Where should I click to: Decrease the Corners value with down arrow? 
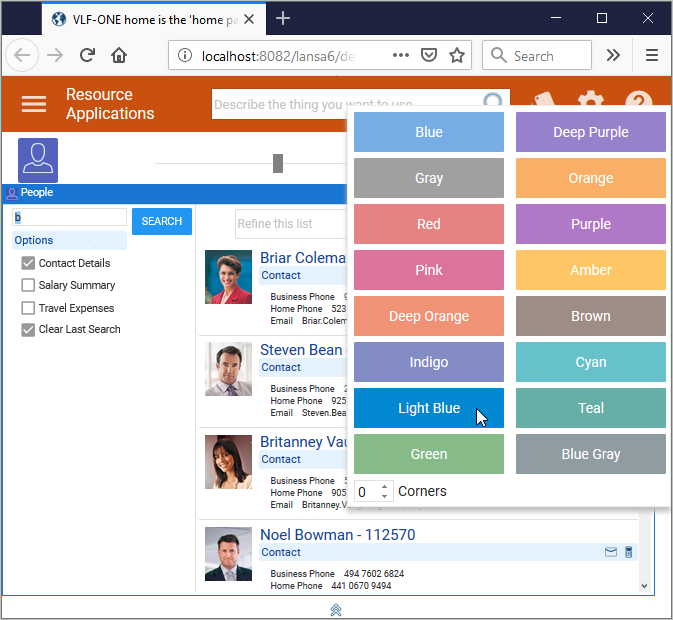(x=385, y=496)
